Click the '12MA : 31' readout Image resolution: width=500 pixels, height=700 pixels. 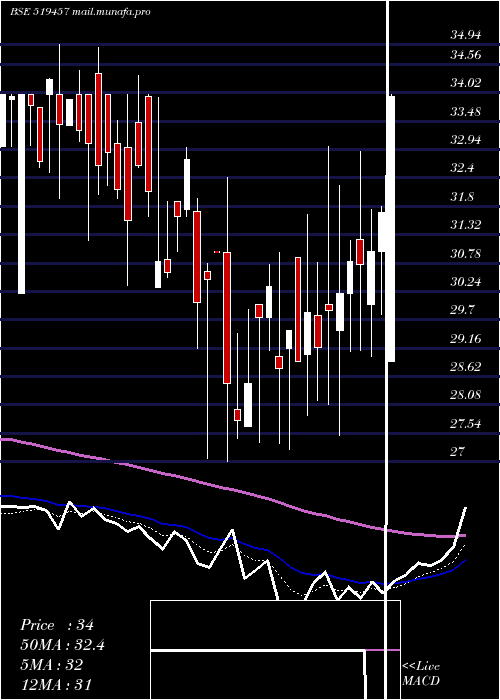click(56, 684)
